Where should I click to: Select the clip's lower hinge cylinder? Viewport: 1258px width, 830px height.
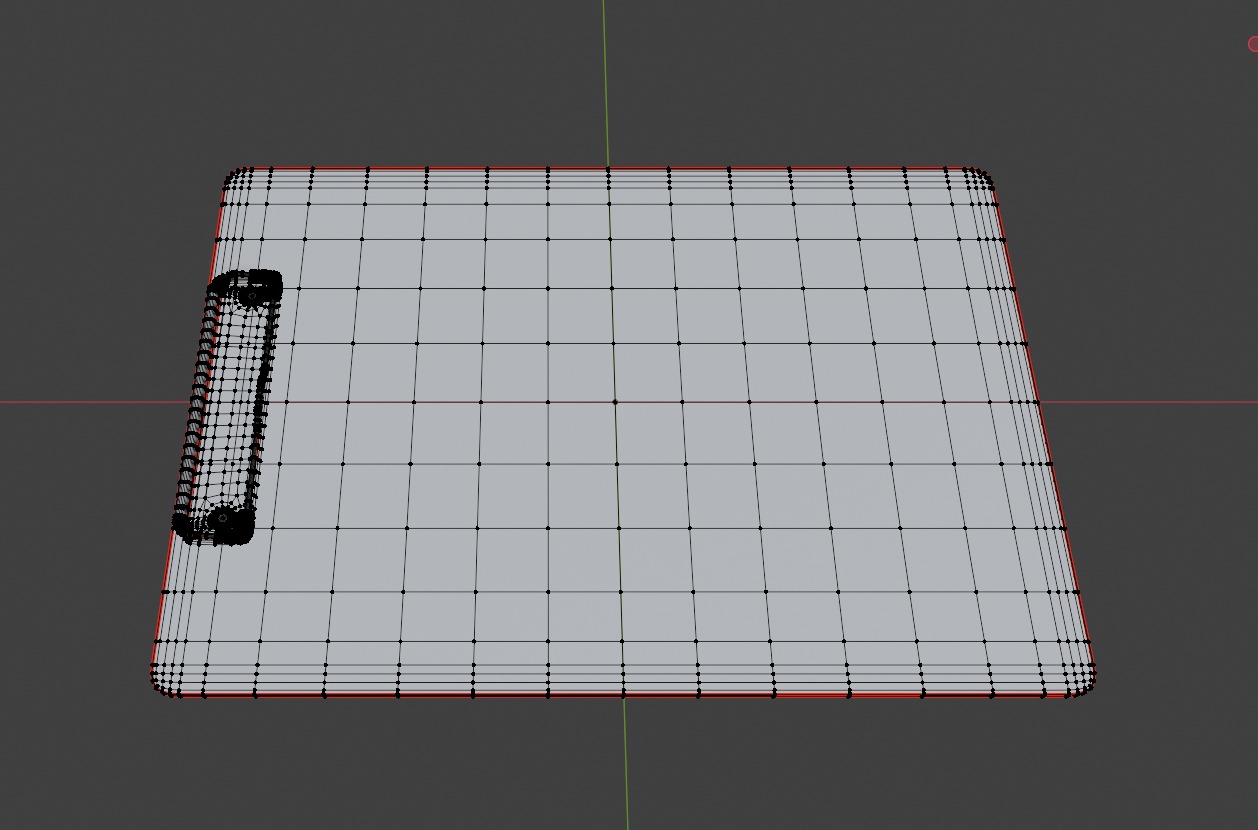tap(221, 520)
